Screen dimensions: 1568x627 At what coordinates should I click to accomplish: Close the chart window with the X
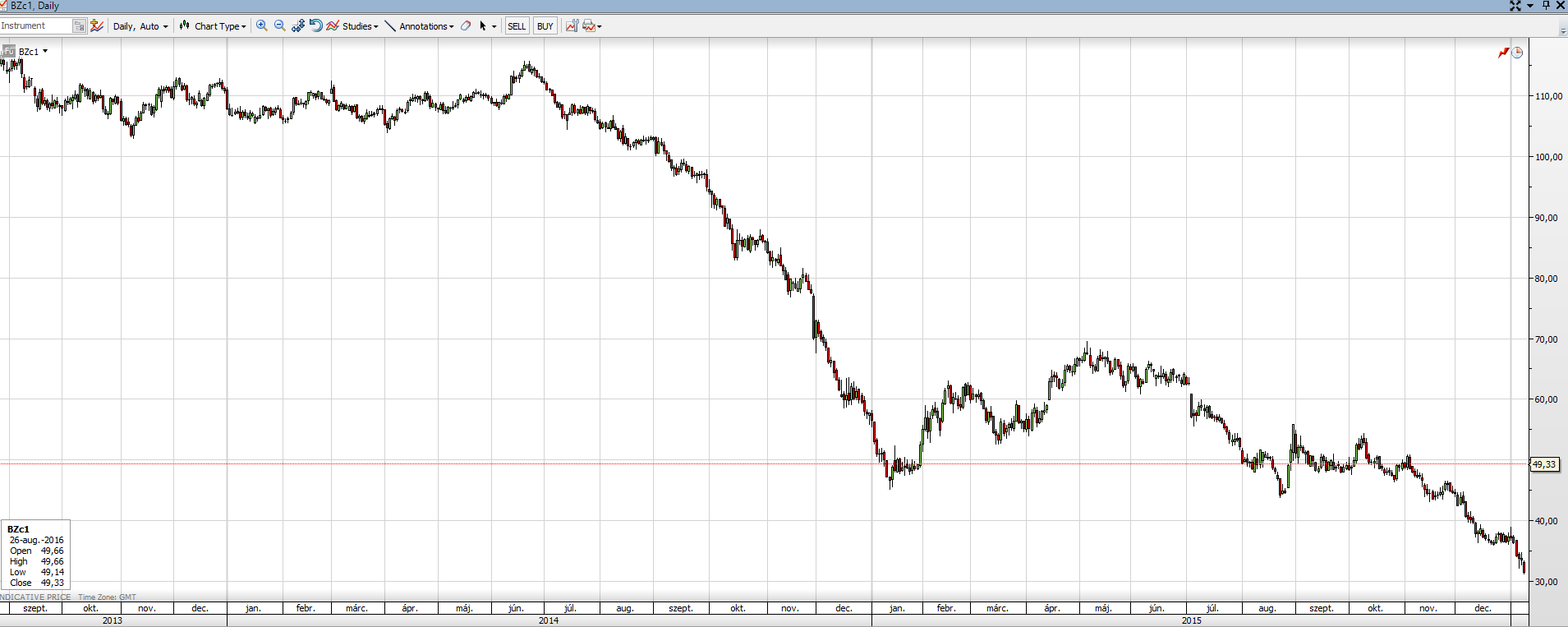[x=1561, y=6]
